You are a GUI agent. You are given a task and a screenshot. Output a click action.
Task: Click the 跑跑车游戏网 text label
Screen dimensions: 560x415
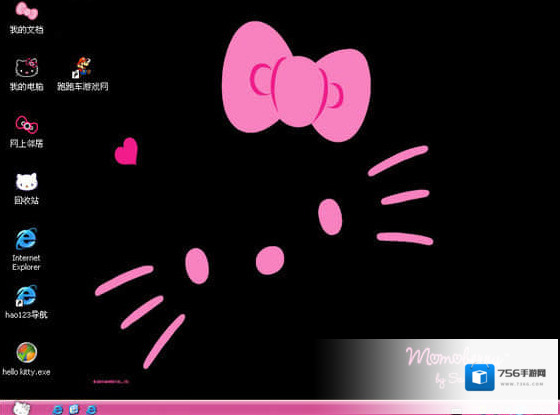tap(82, 86)
